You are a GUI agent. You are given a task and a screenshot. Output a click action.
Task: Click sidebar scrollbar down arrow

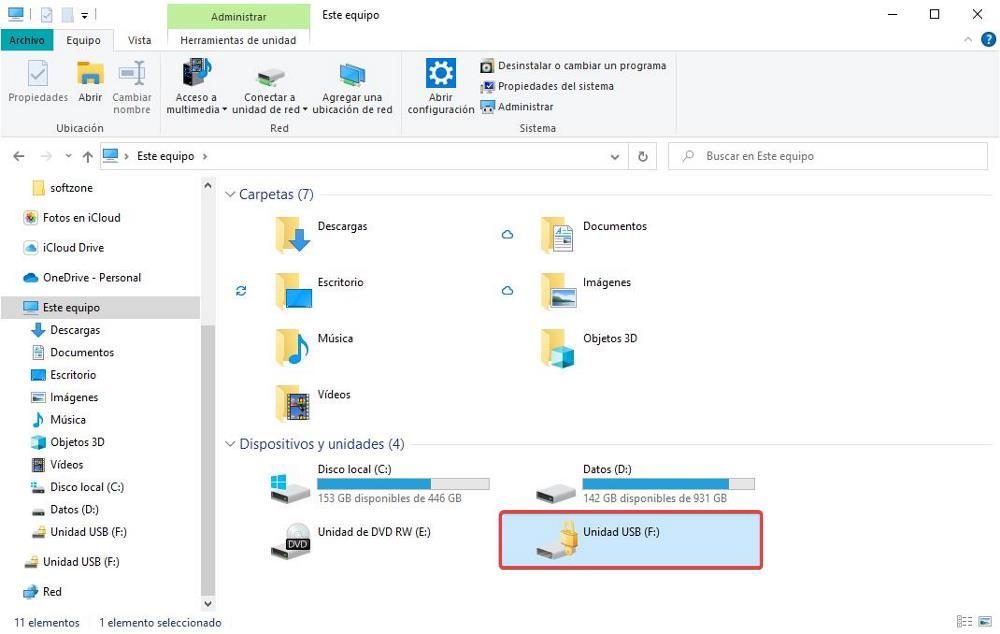(x=208, y=603)
